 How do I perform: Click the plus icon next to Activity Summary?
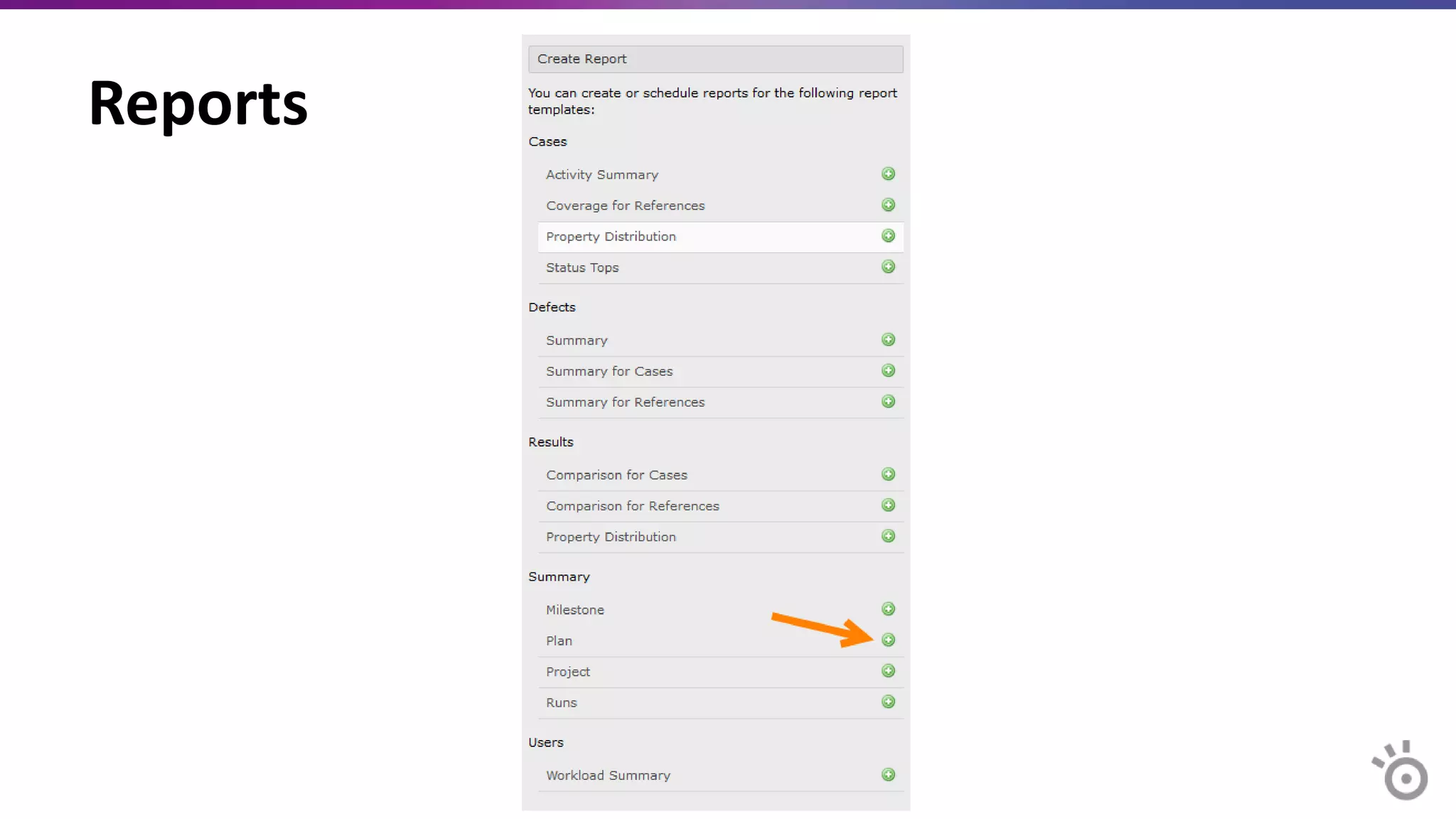click(x=888, y=174)
